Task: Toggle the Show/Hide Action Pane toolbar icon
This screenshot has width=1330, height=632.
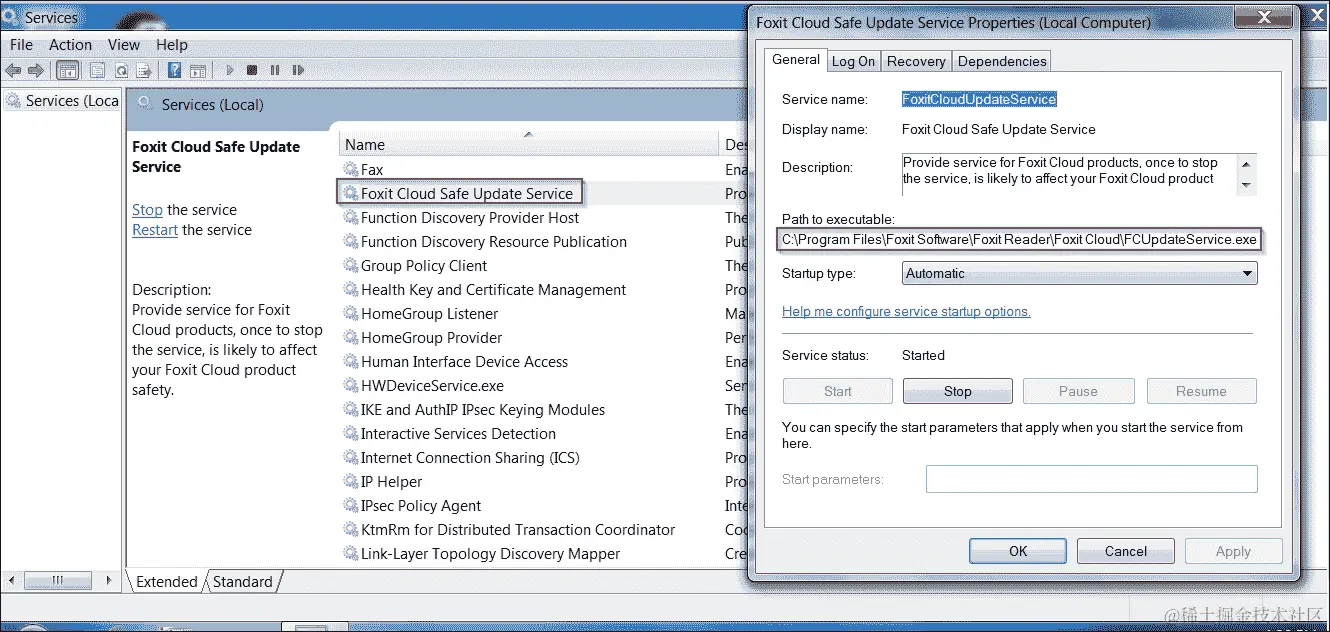Action: [198, 70]
